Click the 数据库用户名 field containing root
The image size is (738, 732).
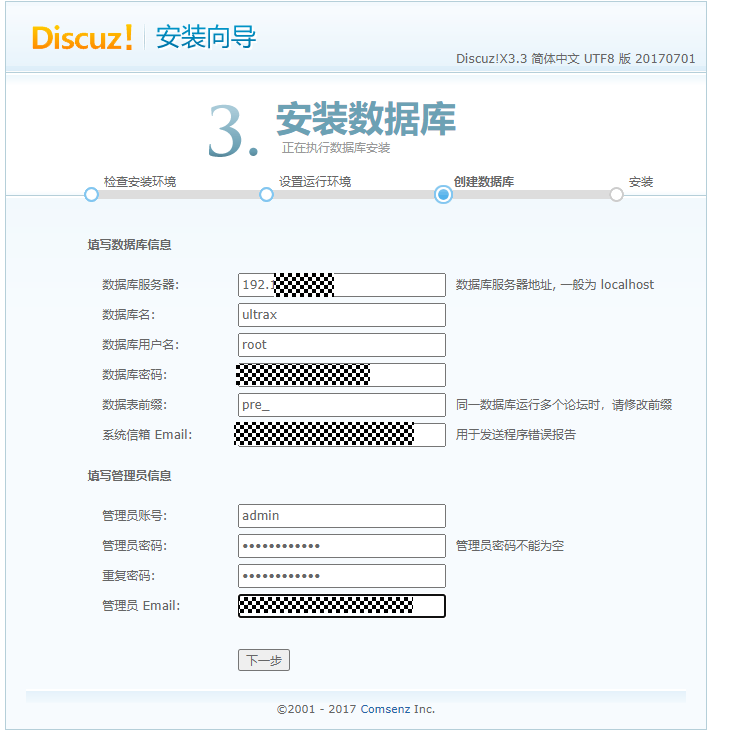[x=342, y=345]
